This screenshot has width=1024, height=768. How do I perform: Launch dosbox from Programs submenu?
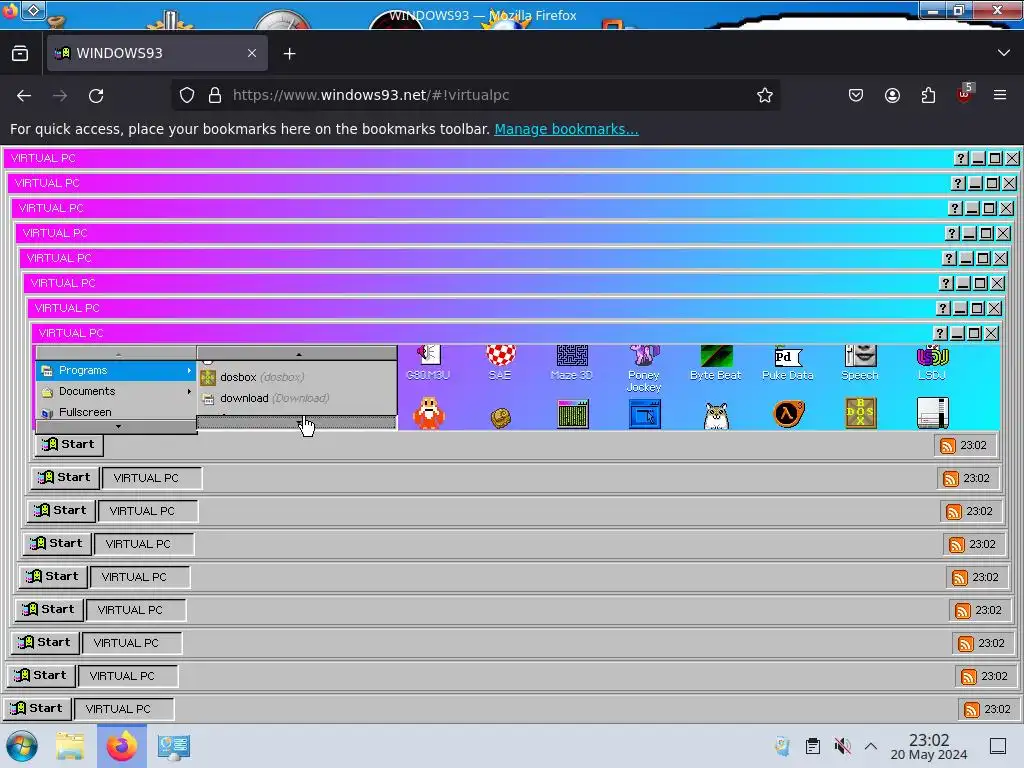click(297, 377)
